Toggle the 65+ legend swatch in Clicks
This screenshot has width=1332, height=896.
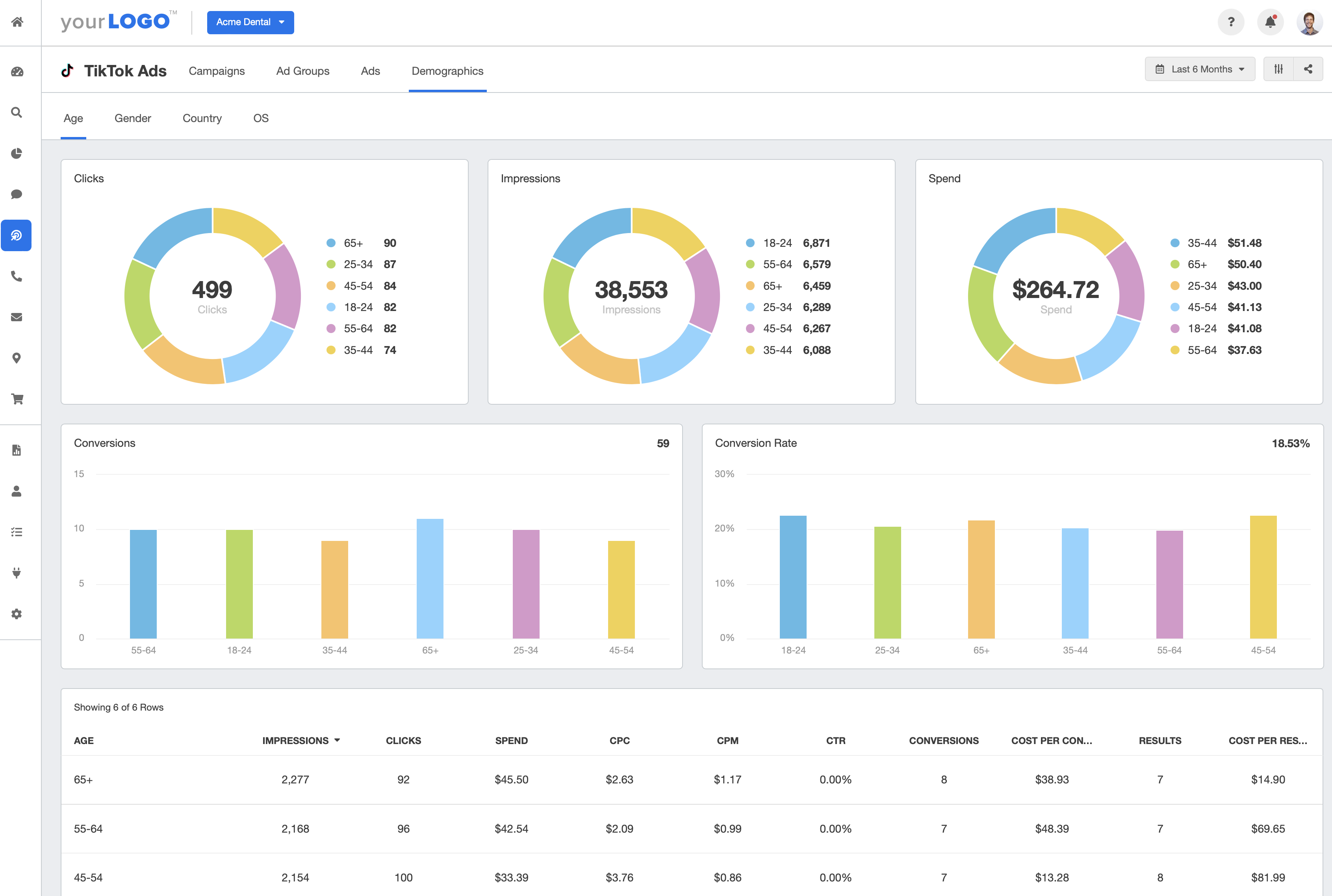[x=331, y=243]
